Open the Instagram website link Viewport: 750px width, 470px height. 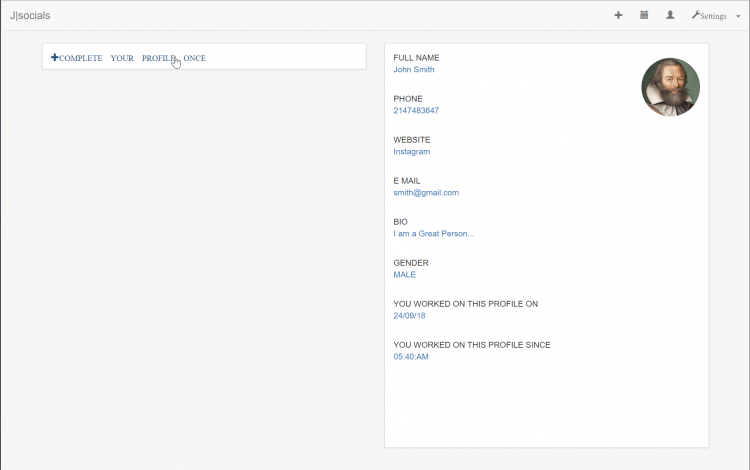tap(411, 152)
